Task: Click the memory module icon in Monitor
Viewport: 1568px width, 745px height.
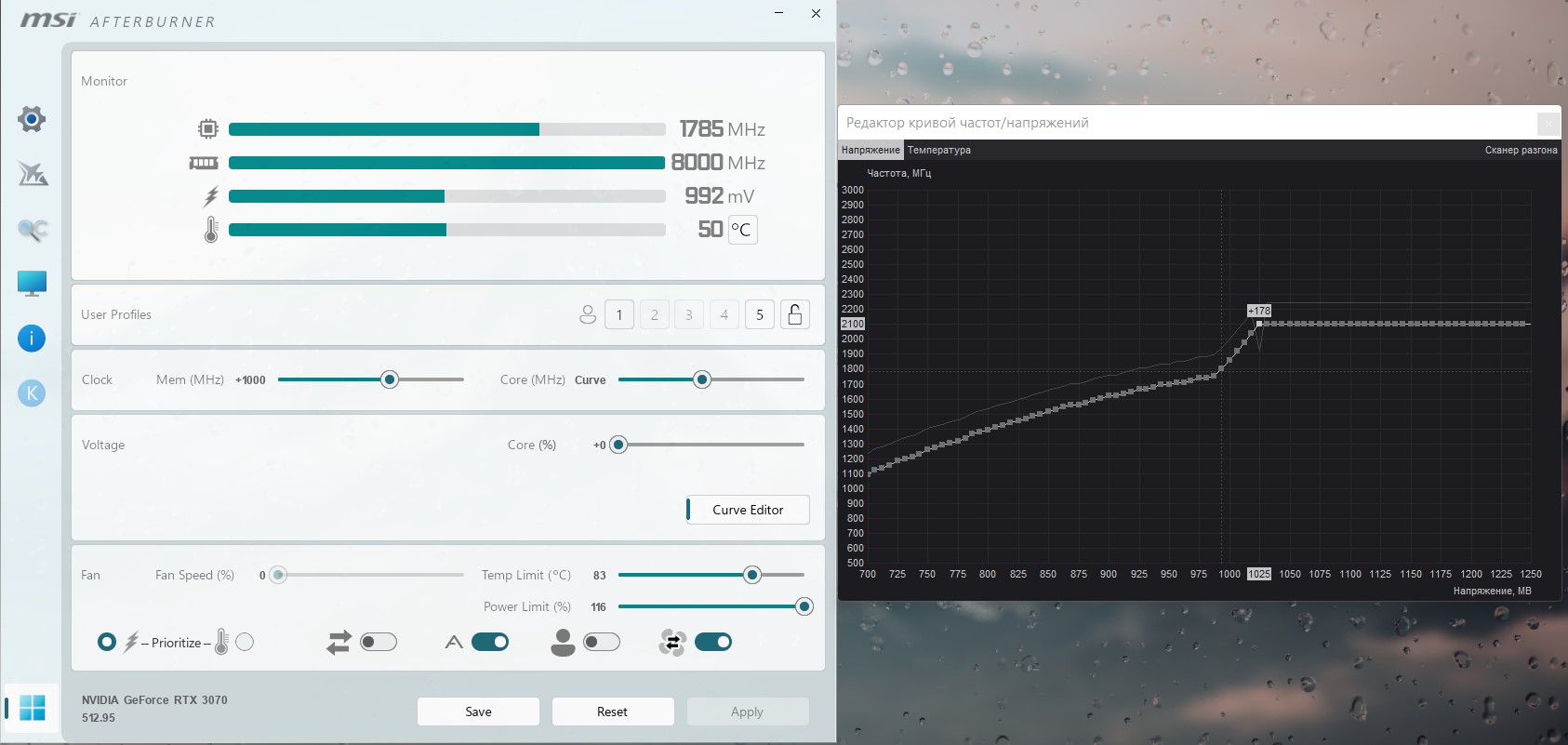Action: [204, 163]
